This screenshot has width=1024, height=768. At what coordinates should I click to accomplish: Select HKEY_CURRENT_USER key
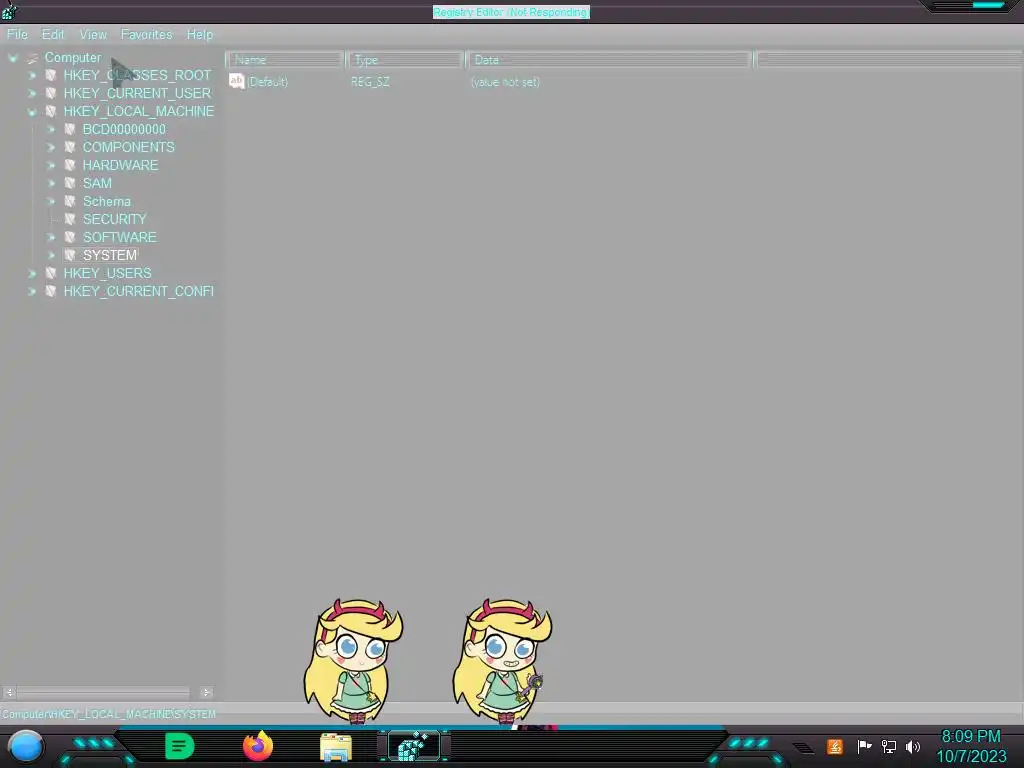pos(137,93)
